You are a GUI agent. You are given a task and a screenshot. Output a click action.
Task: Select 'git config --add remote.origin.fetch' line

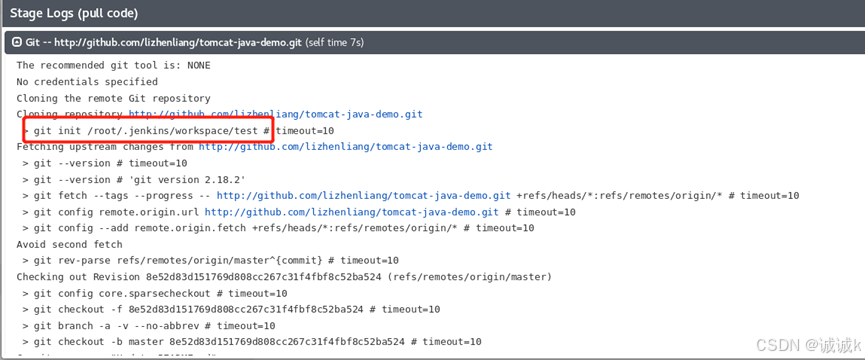coord(278,228)
